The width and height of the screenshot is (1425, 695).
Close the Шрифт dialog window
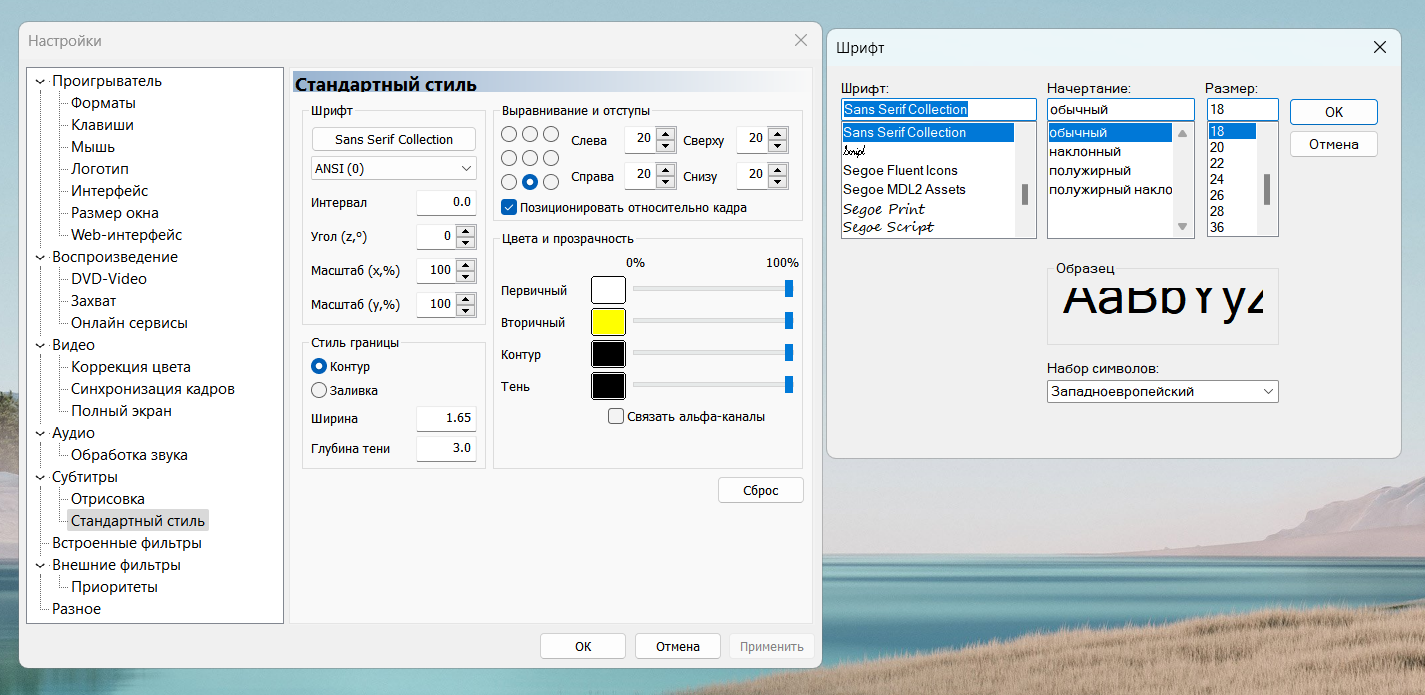pyautogui.click(x=1379, y=47)
